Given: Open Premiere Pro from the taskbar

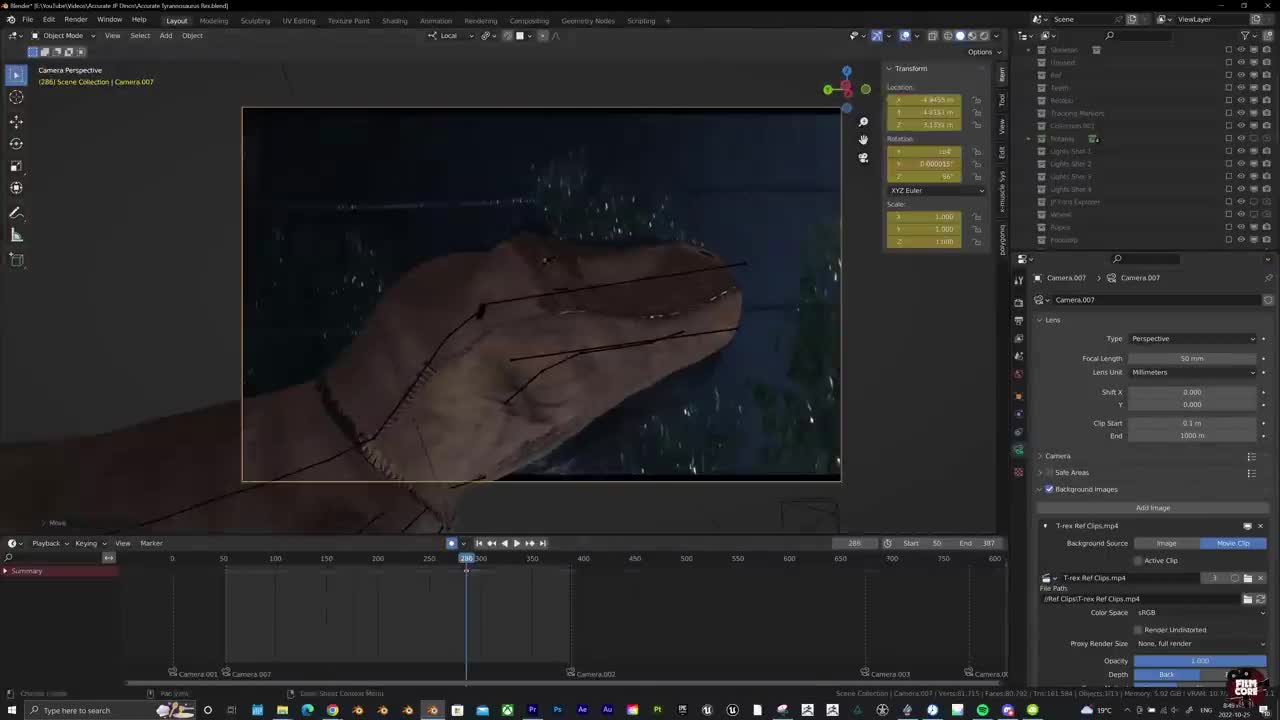Looking at the screenshot, I should (532, 710).
